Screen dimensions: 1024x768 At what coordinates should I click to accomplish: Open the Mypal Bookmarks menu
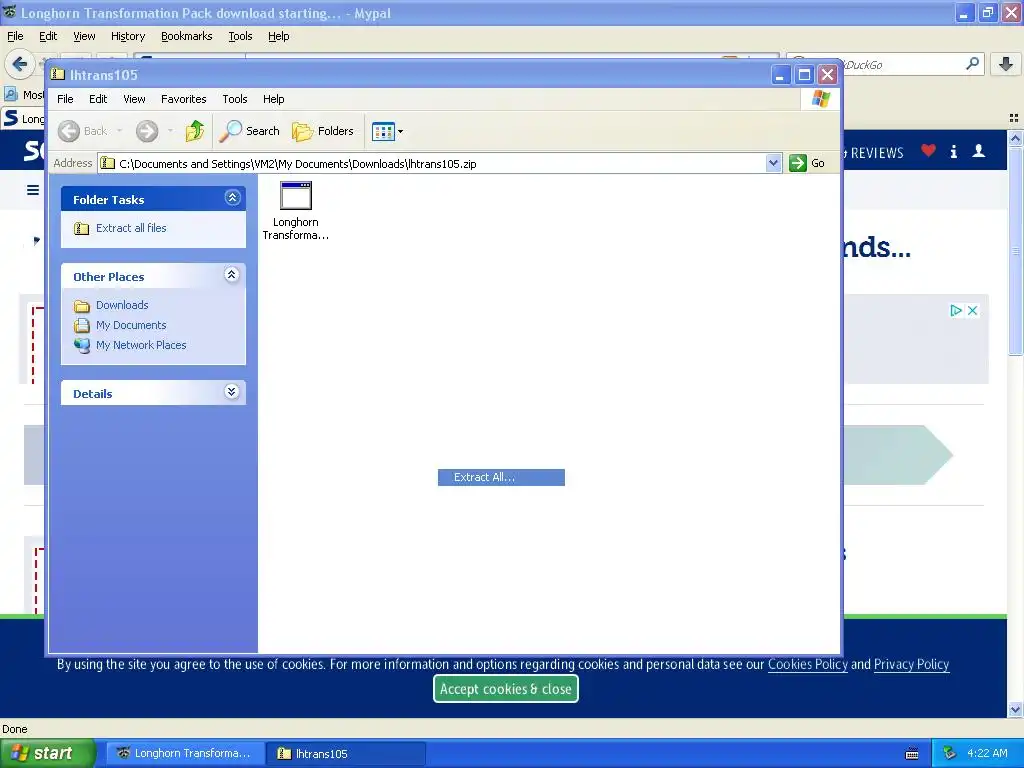tap(187, 37)
